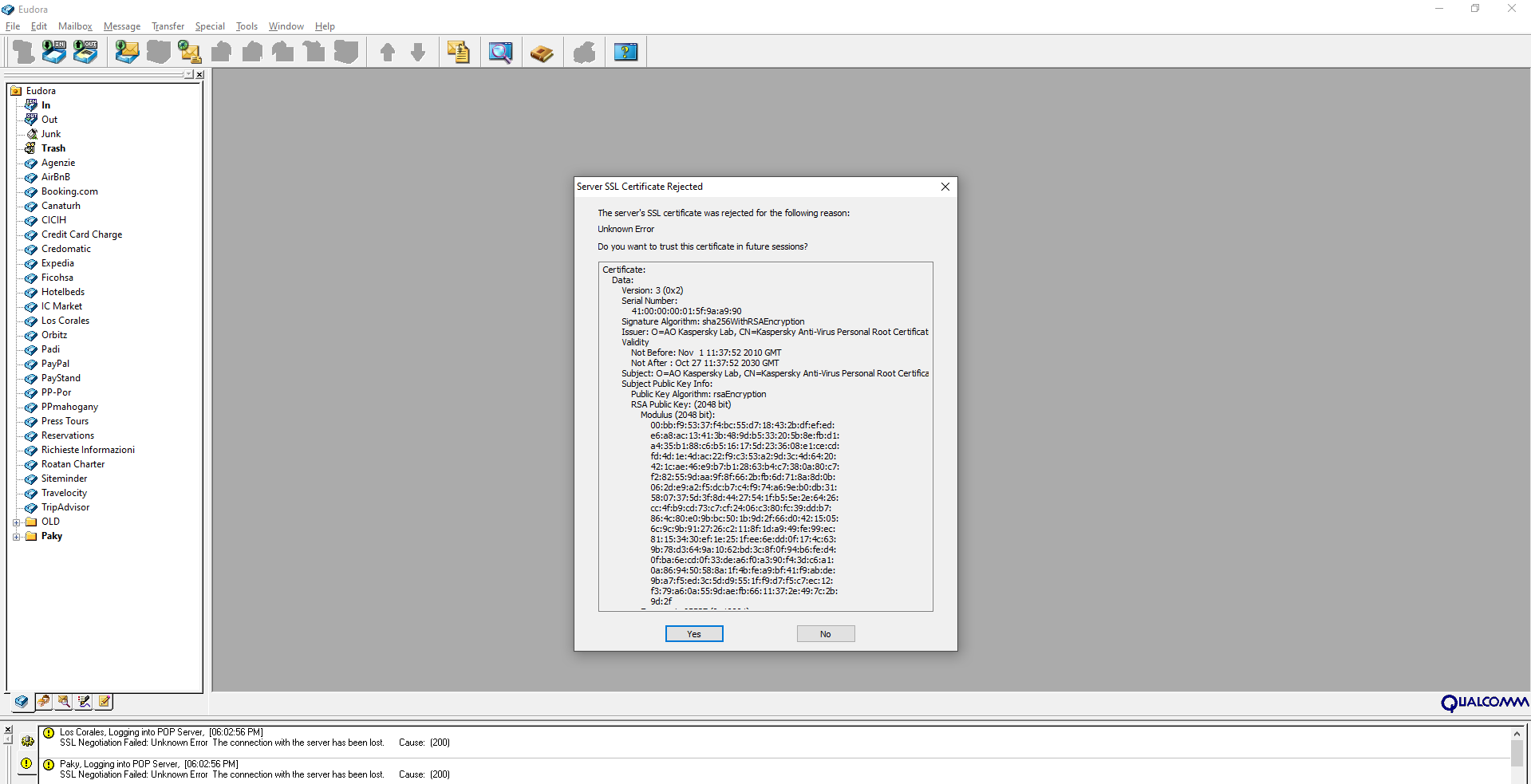Click Yes to trust the certificate
This screenshot has width=1531, height=784.
(x=694, y=634)
